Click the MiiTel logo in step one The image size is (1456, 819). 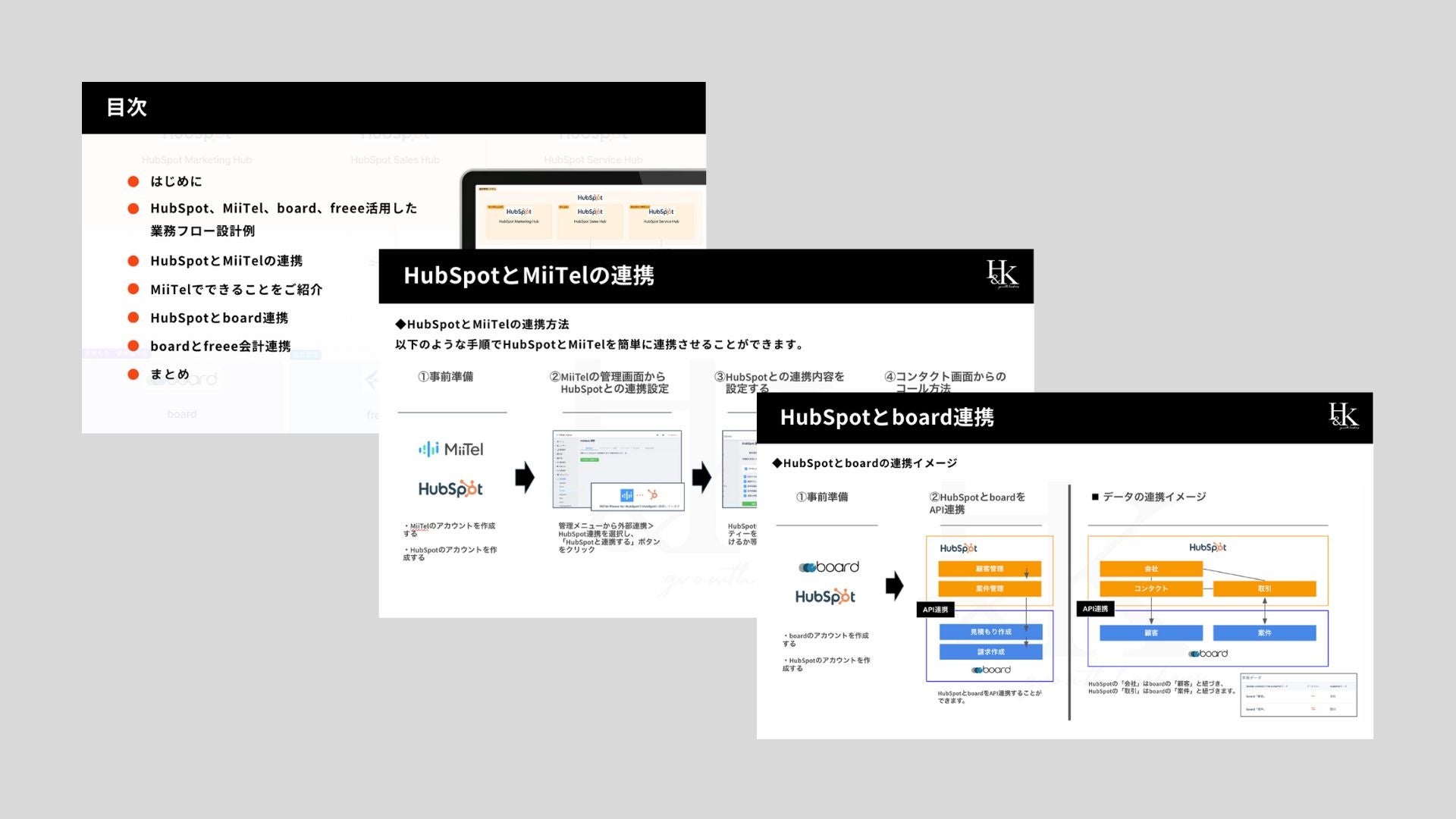tap(450, 449)
